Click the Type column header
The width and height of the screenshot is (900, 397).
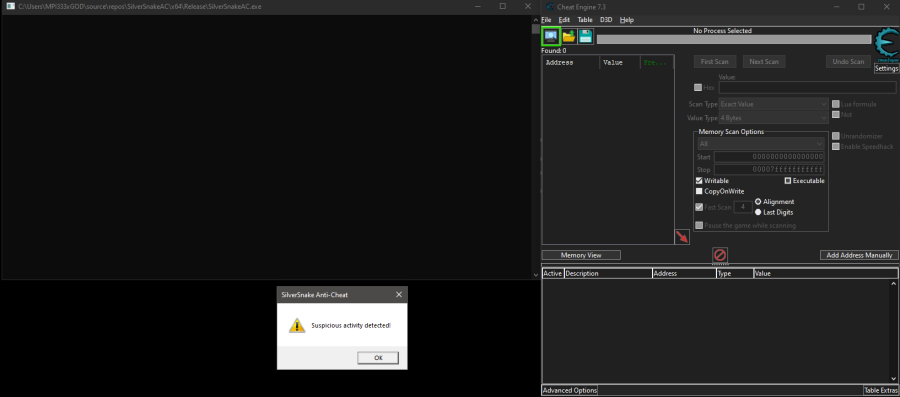[x=735, y=274]
